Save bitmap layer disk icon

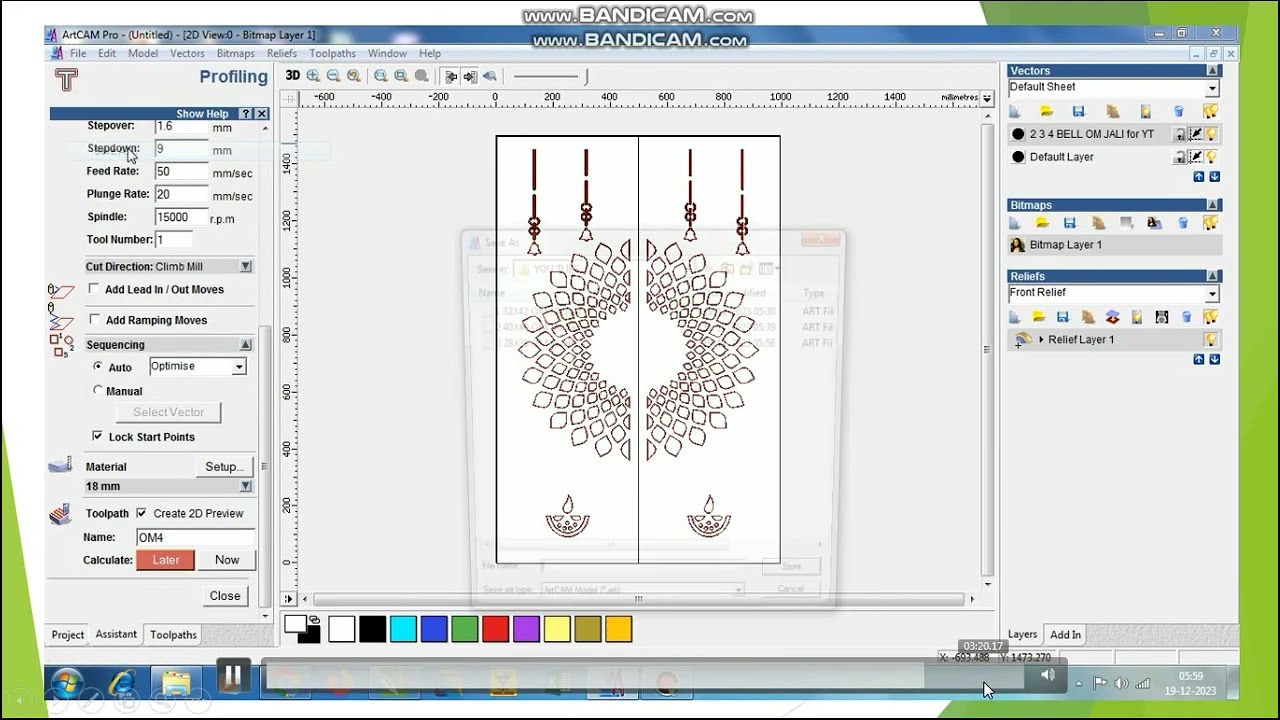1070,223
